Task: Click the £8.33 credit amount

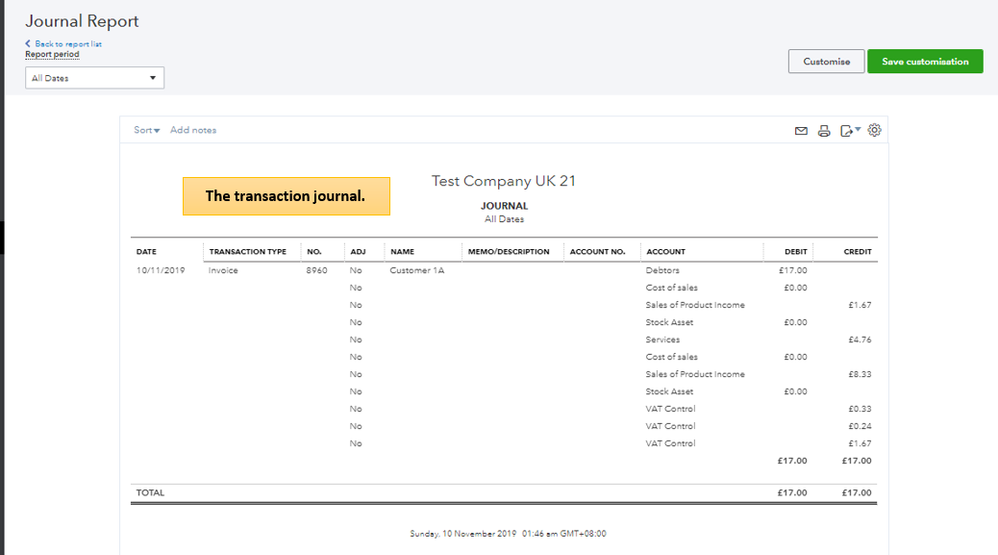Action: coord(860,374)
